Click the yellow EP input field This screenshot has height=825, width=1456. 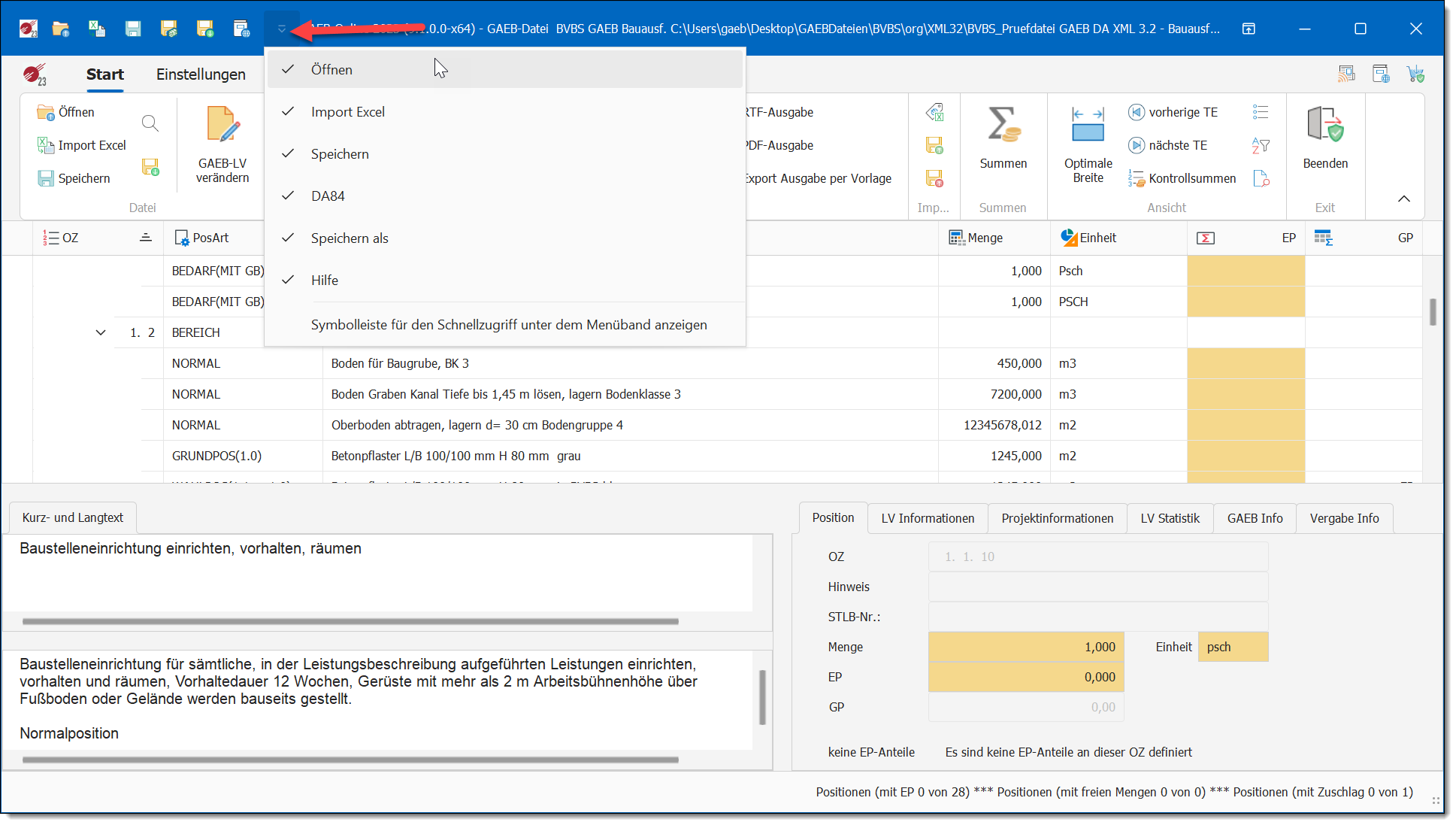click(x=1025, y=677)
